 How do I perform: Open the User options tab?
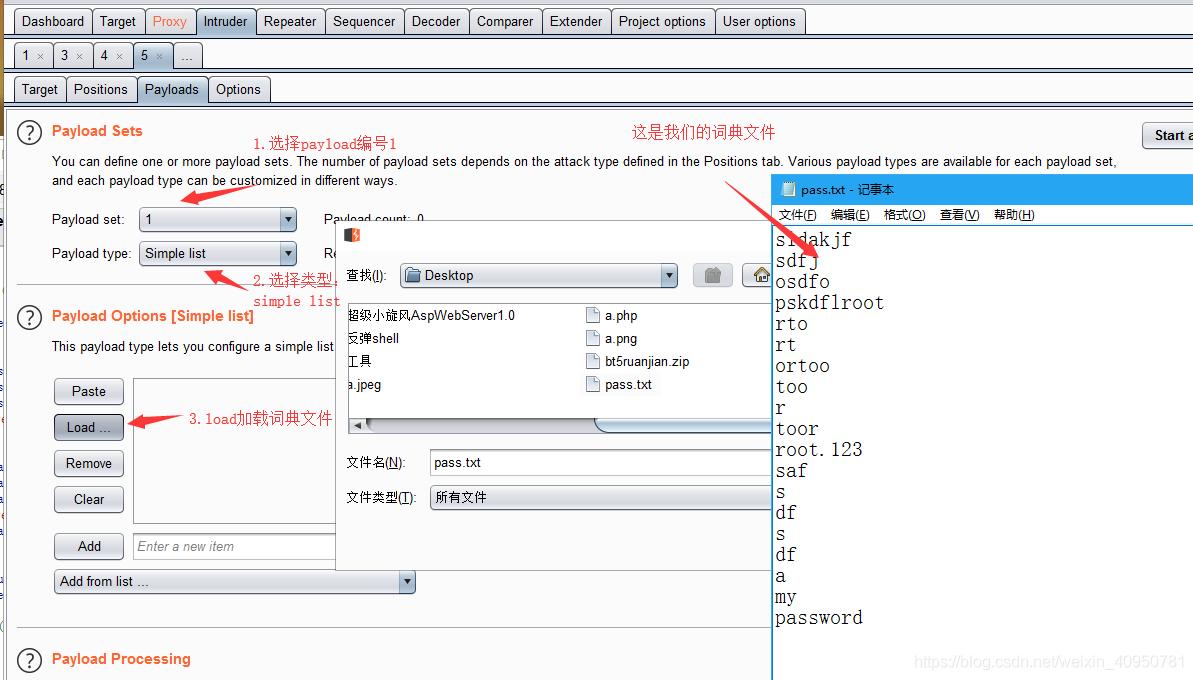[x=759, y=21]
